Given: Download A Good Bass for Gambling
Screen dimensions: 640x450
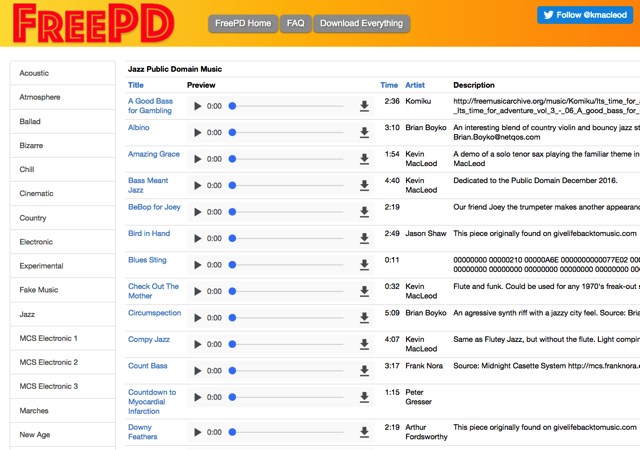Looking at the screenshot, I should [x=364, y=106].
